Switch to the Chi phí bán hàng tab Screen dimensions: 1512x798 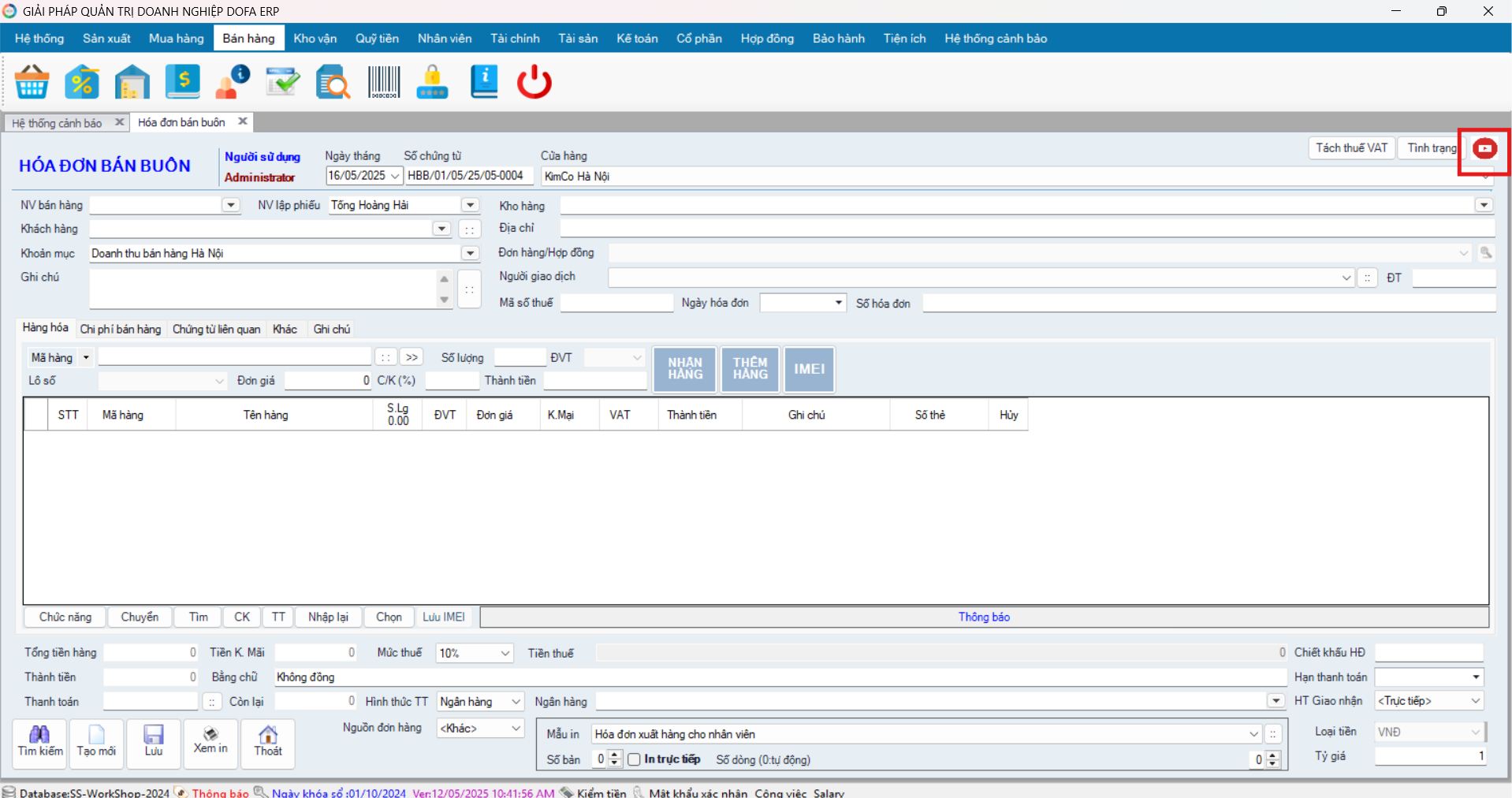pos(121,329)
